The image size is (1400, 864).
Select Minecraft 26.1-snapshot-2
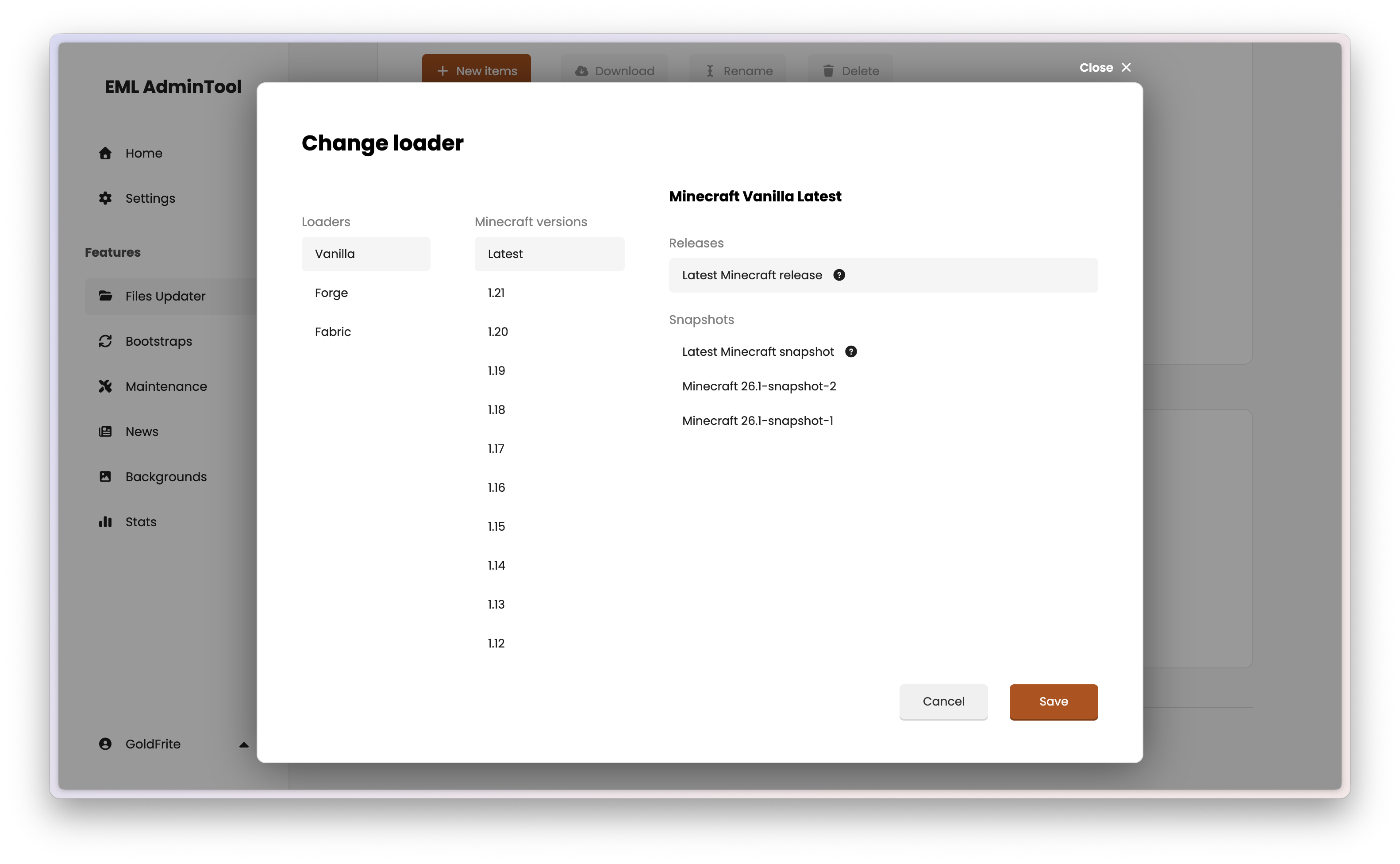click(x=758, y=386)
